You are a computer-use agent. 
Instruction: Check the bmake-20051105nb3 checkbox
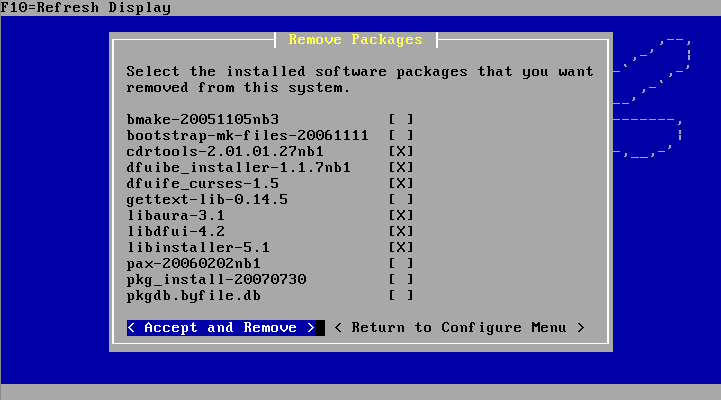click(401, 119)
